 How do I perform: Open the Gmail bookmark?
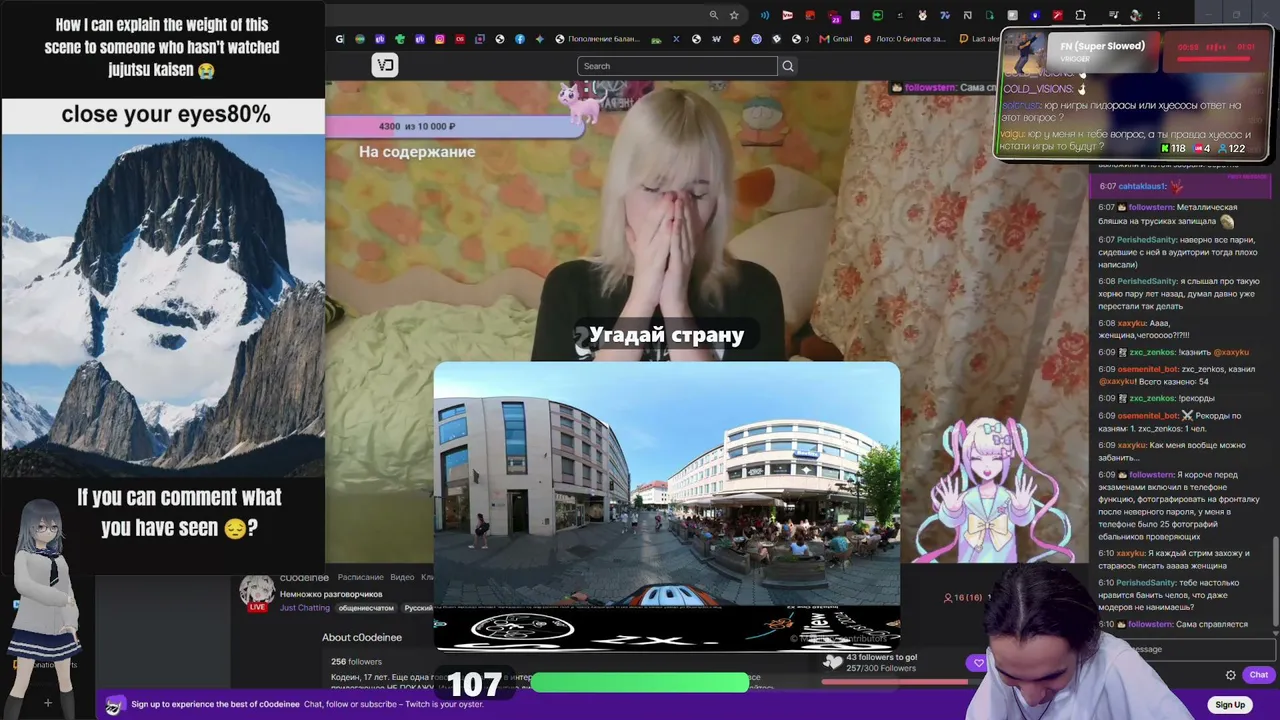click(x=836, y=39)
